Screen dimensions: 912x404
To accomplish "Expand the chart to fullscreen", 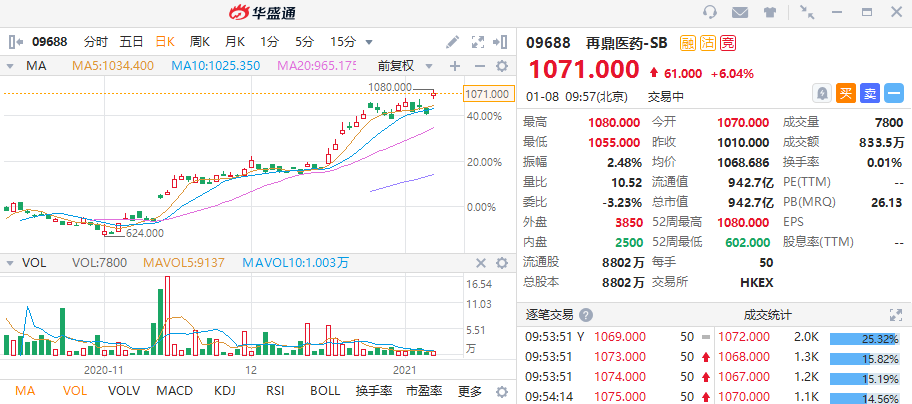I will [x=478, y=42].
